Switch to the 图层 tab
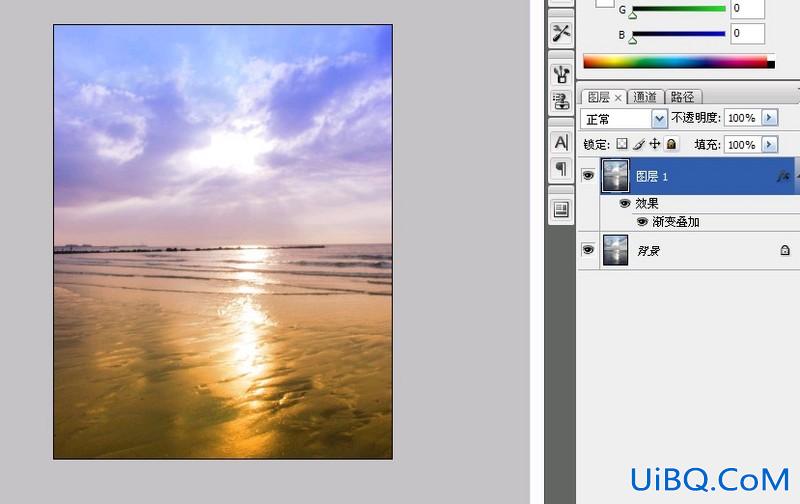This screenshot has height=504, width=800. point(598,97)
